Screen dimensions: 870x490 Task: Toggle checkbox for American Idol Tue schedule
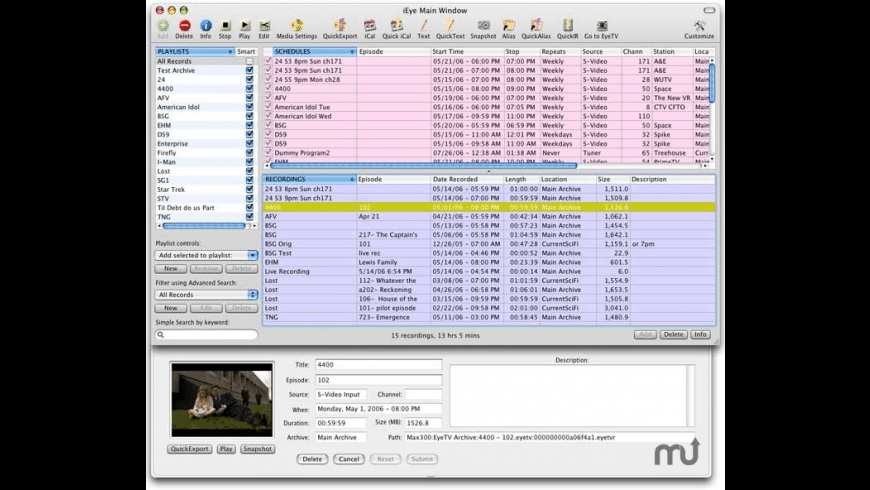[x=268, y=107]
